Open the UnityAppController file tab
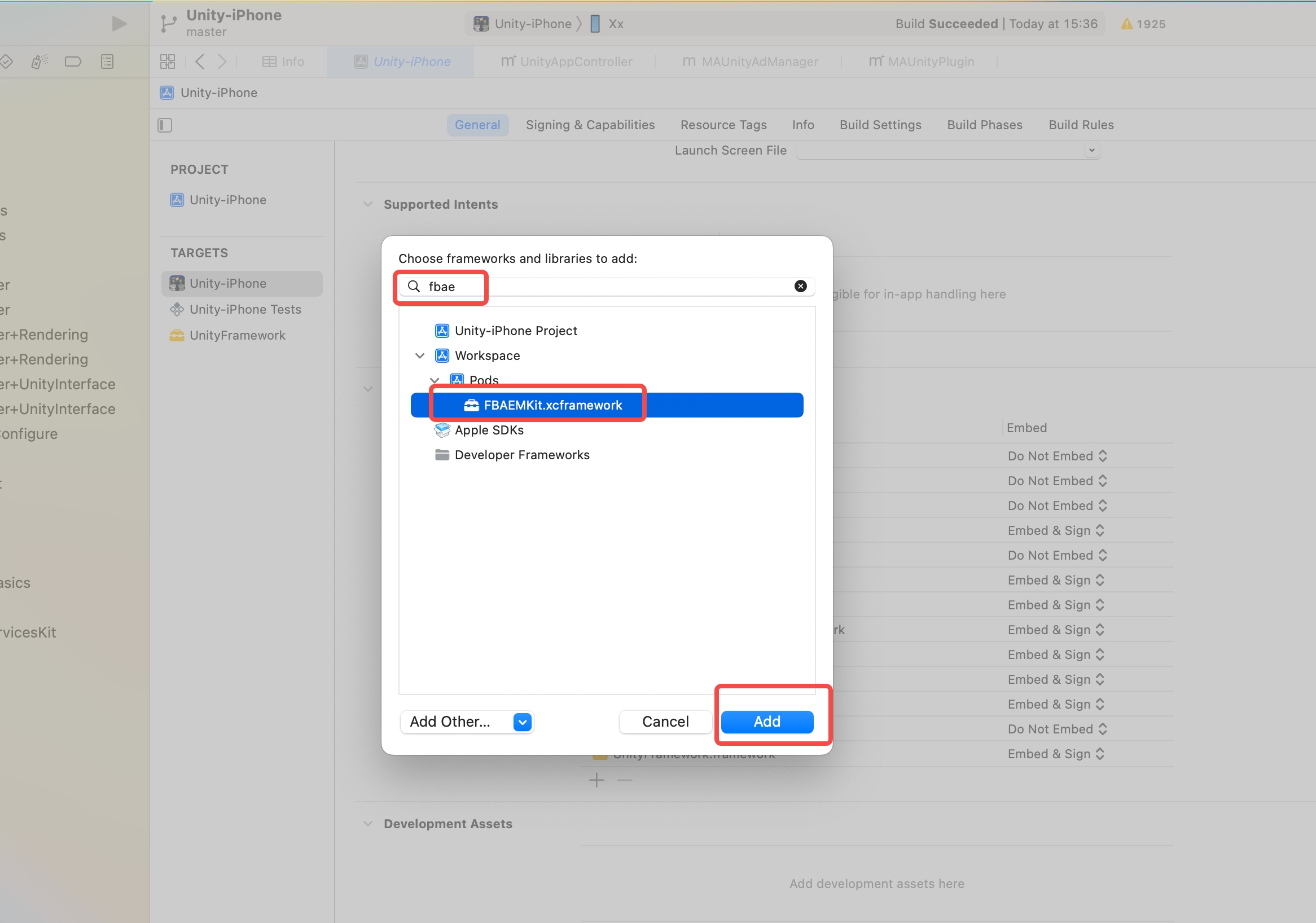This screenshot has height=923, width=1316. [566, 61]
